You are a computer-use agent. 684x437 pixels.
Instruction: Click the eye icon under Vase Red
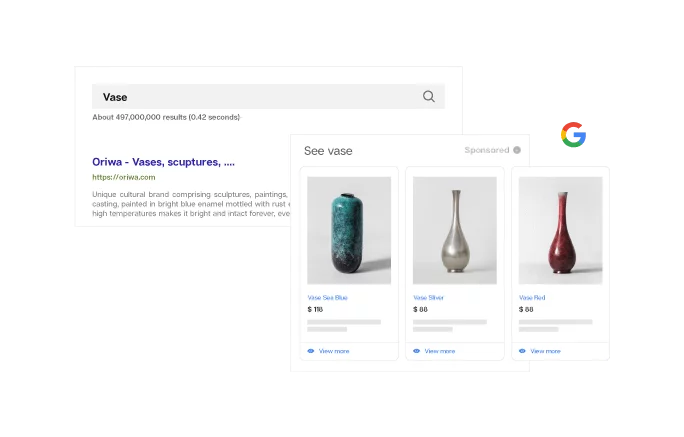pyautogui.click(x=522, y=351)
